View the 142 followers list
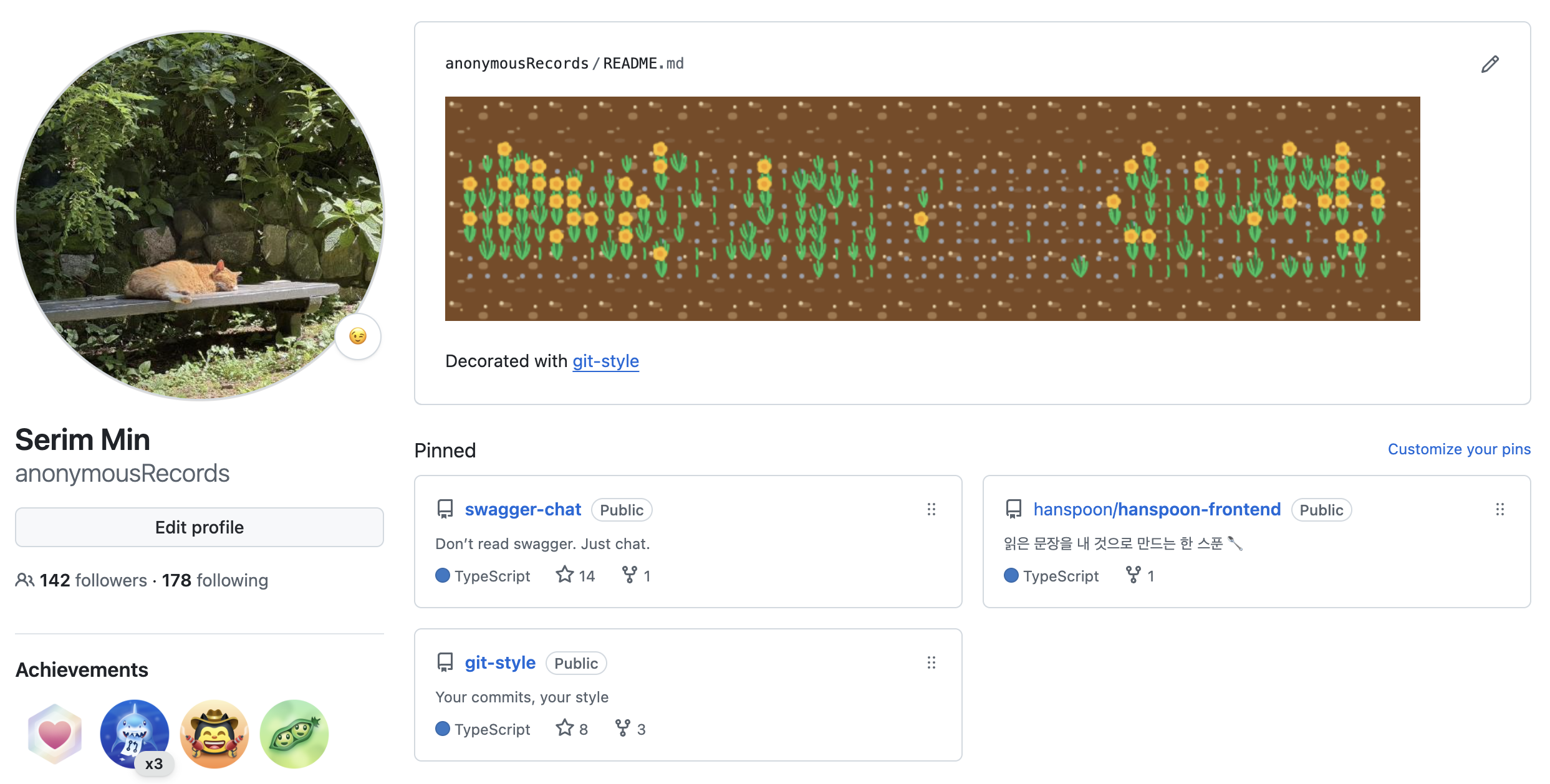Screen dimensions: 1550x784 tap(92, 580)
